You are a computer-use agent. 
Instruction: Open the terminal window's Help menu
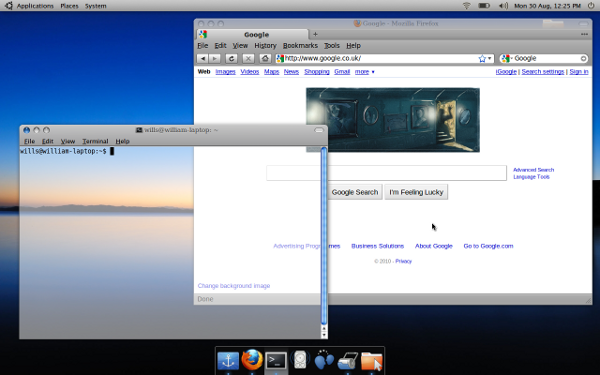pyautogui.click(x=122, y=141)
